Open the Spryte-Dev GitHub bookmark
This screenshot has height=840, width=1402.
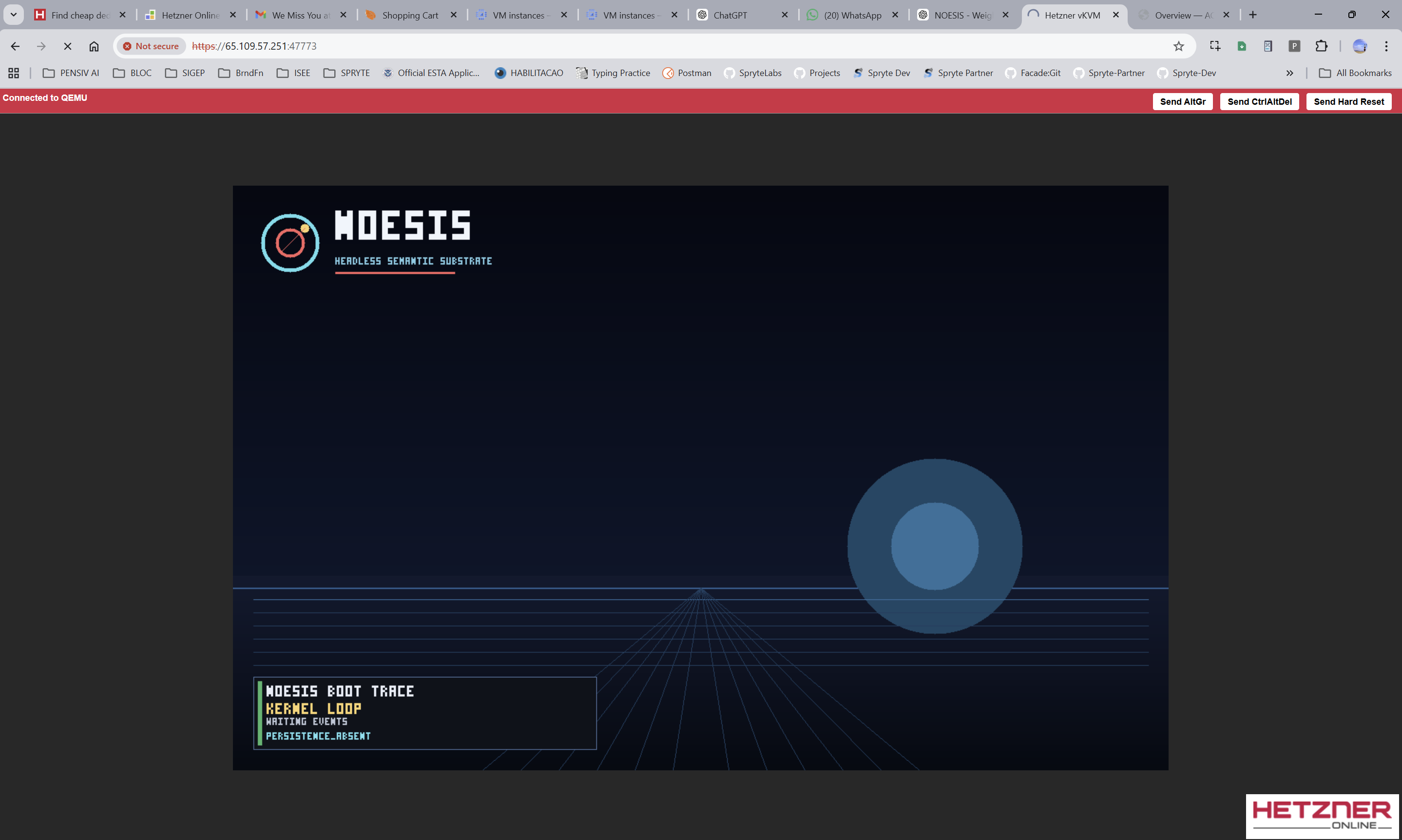[x=1186, y=73]
